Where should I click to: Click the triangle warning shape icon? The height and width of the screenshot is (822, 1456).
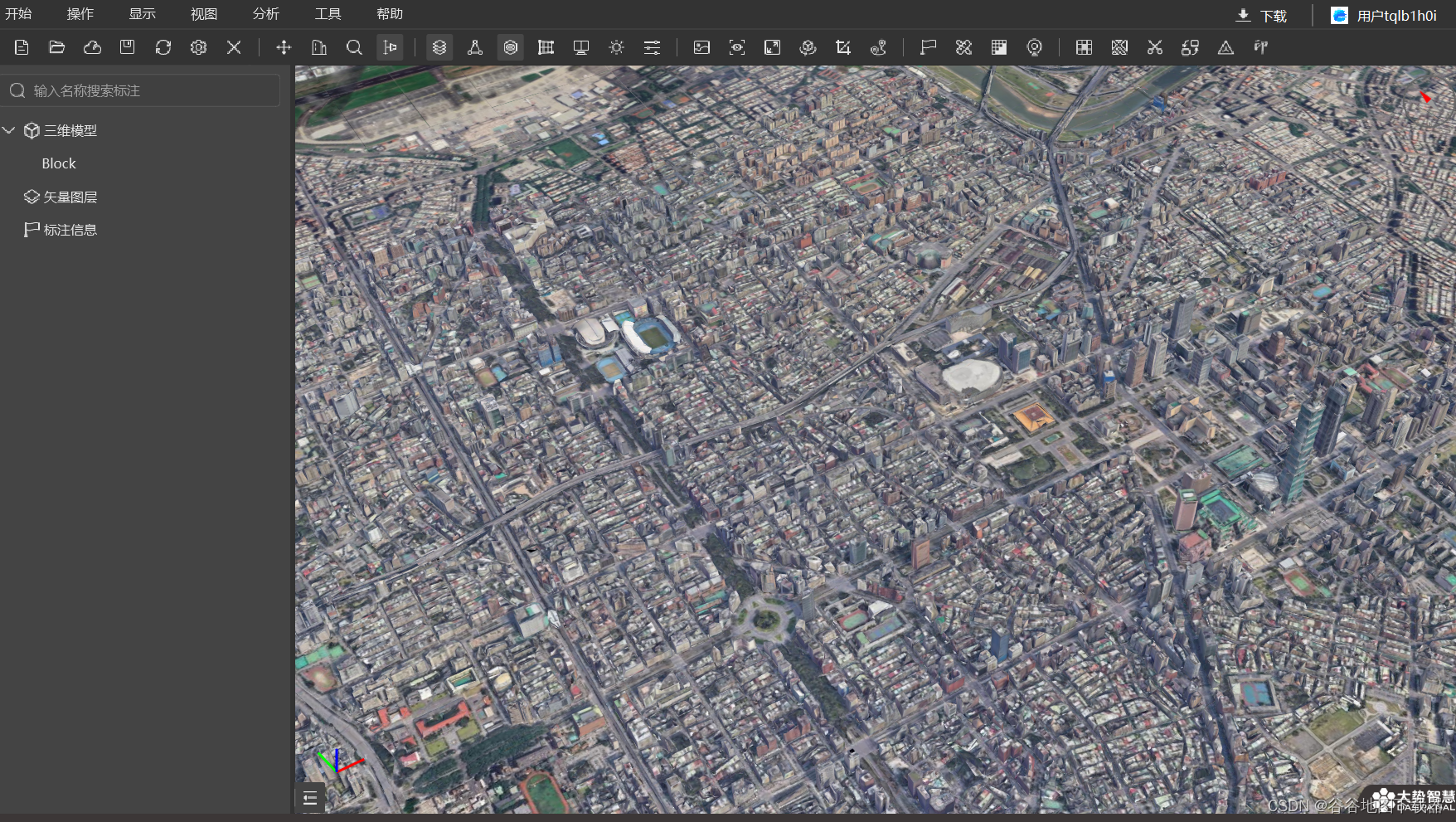click(x=1225, y=47)
